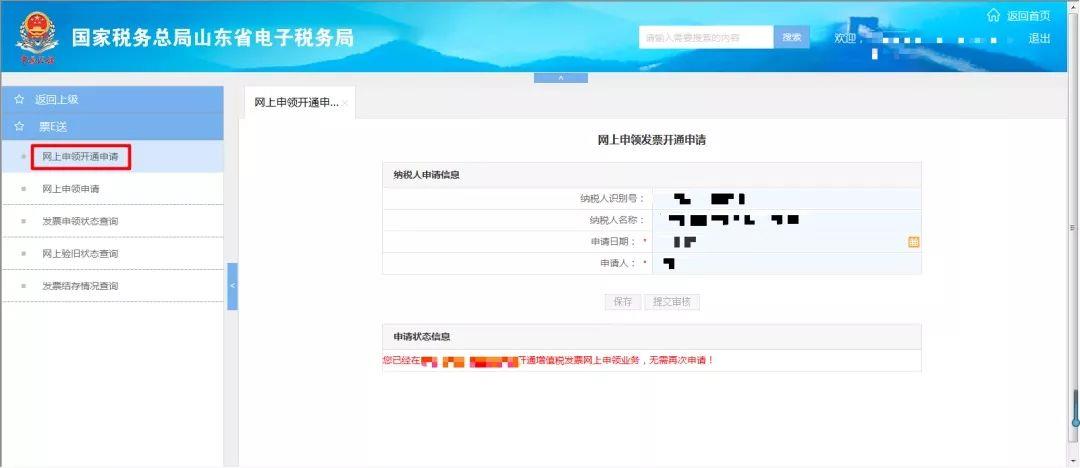Open 发票结存情况查询 menu item
The image size is (1080, 468).
[80, 286]
